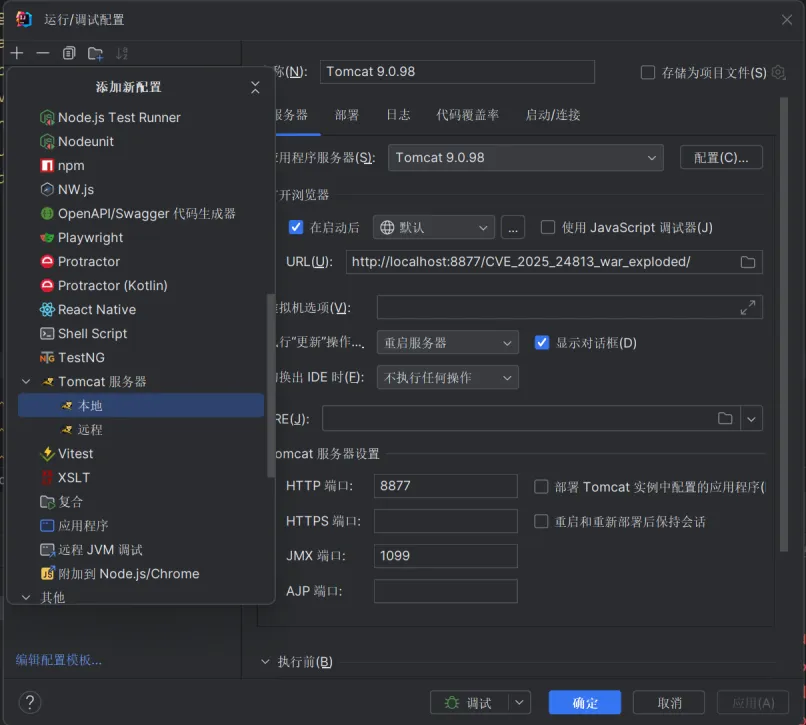Click the configuration name field Tomcat 9.0.98
Screen dimensions: 806x725
coord(457,71)
